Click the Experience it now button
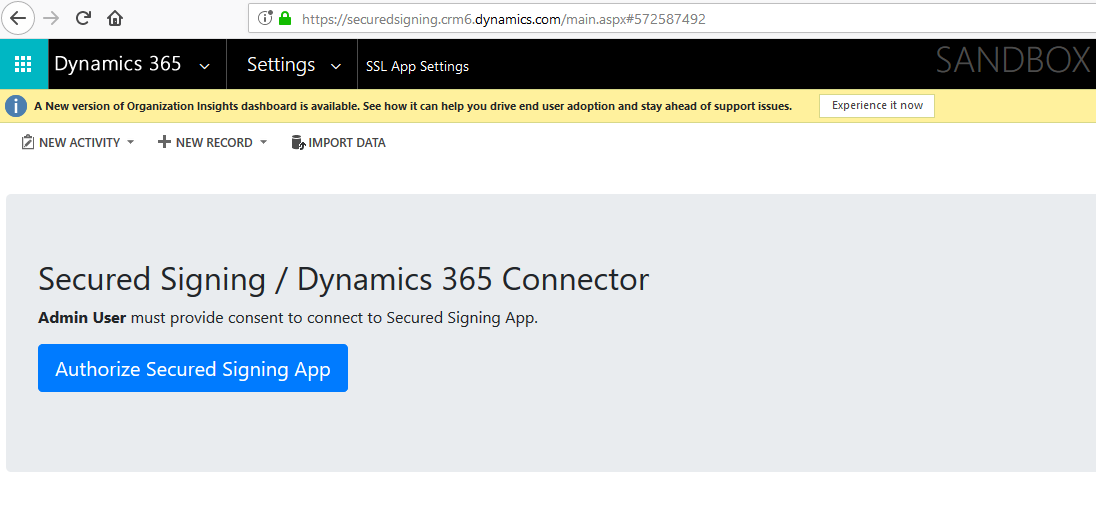This screenshot has height=524, width=1096. tap(877, 106)
